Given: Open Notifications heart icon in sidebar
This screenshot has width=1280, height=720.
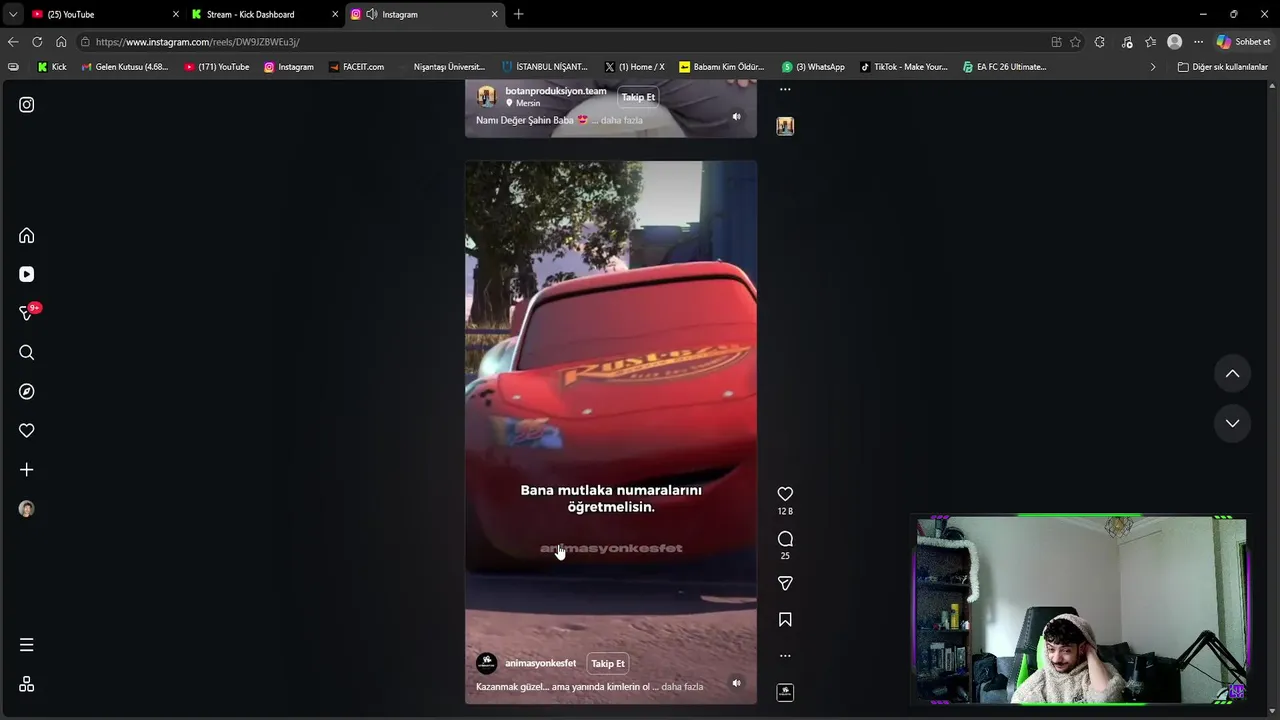Looking at the screenshot, I should coord(27,430).
